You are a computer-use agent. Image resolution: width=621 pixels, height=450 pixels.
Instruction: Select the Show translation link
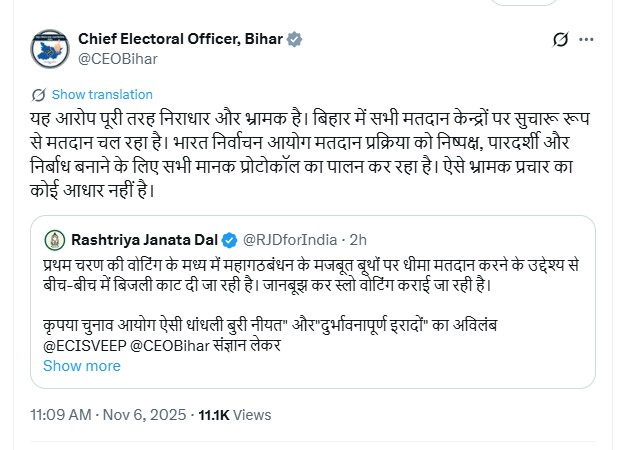[x=102, y=95]
